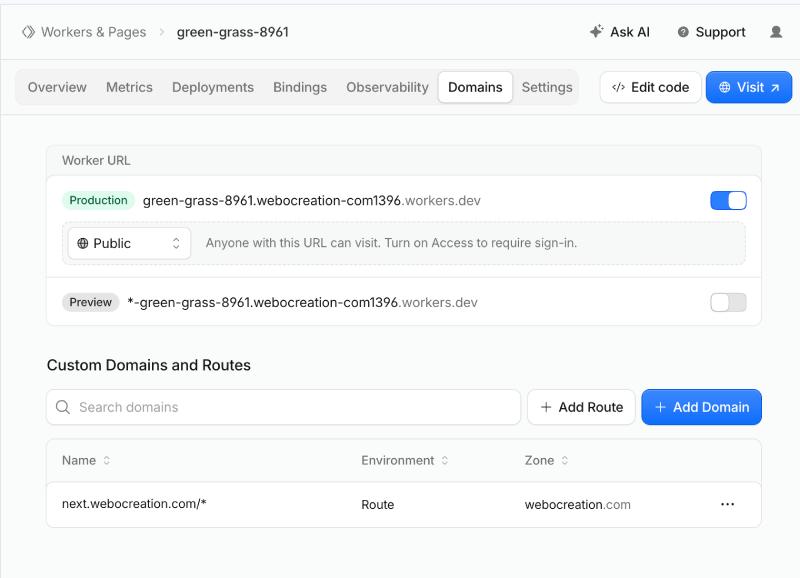Click the green Production badge
The image size is (800, 578).
point(98,200)
